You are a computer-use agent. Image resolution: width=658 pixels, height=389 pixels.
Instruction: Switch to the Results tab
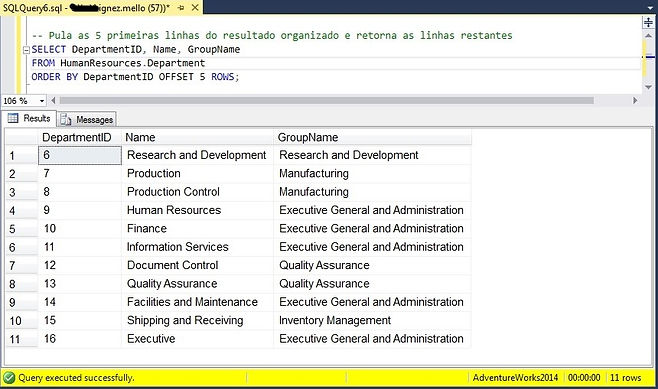pyautogui.click(x=29, y=118)
